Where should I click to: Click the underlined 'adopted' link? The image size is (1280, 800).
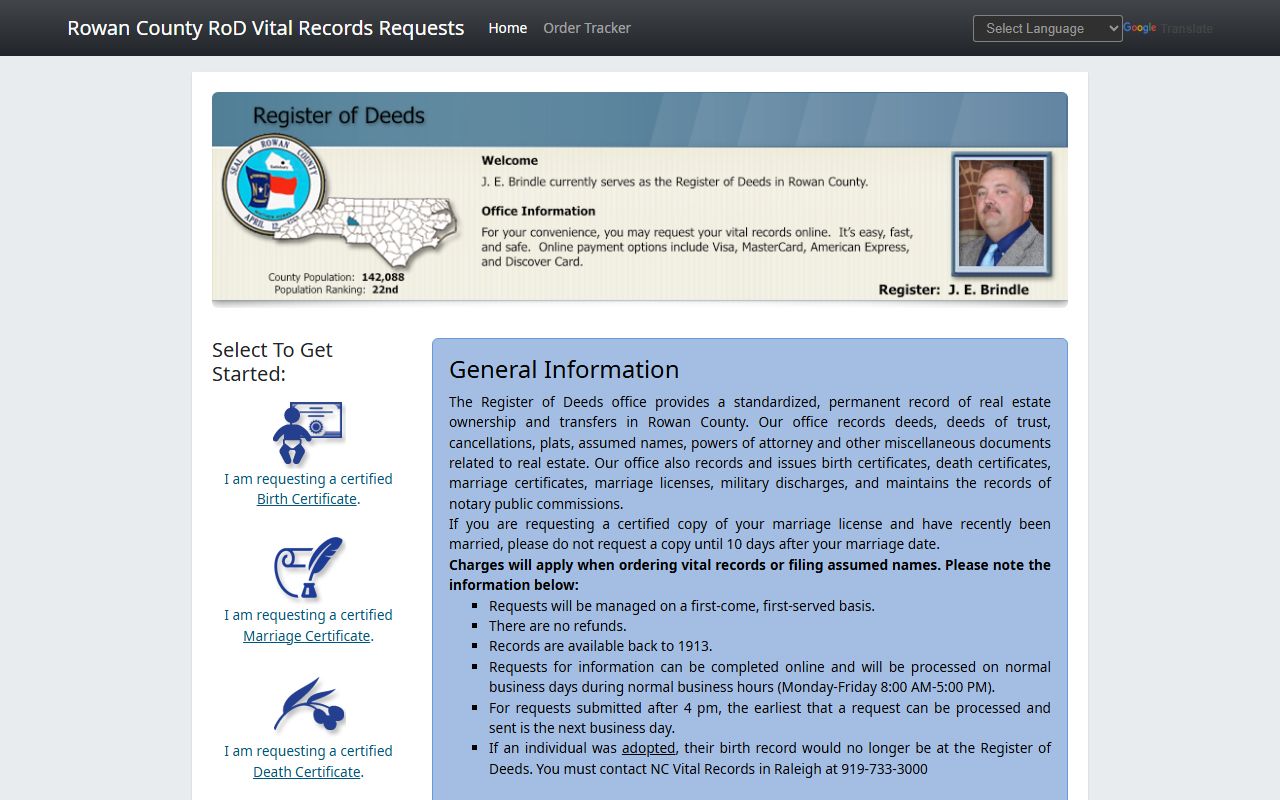click(x=649, y=748)
